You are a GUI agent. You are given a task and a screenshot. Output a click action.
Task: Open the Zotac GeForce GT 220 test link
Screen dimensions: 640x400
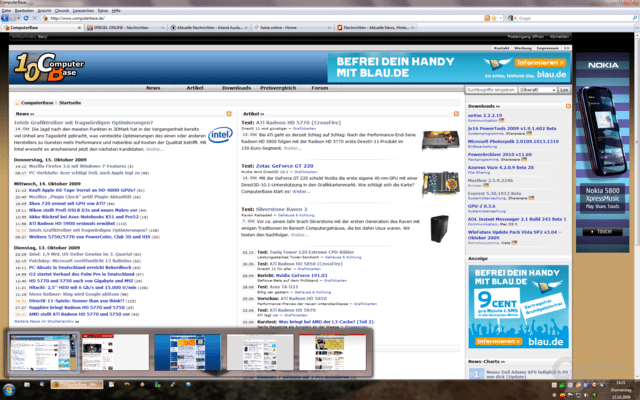[284, 166]
